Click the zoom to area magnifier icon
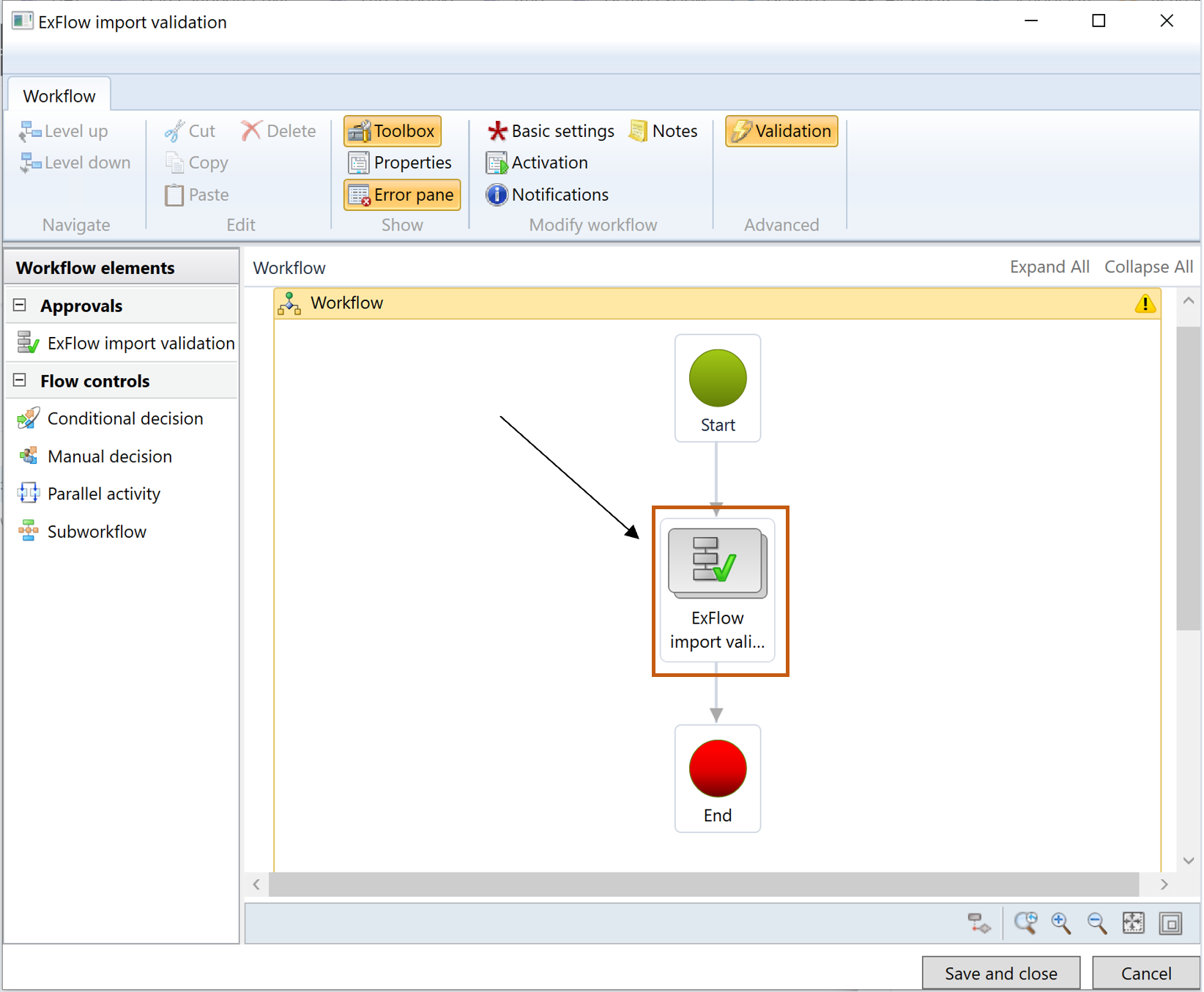Viewport: 1204px width, 992px height. click(x=1026, y=923)
